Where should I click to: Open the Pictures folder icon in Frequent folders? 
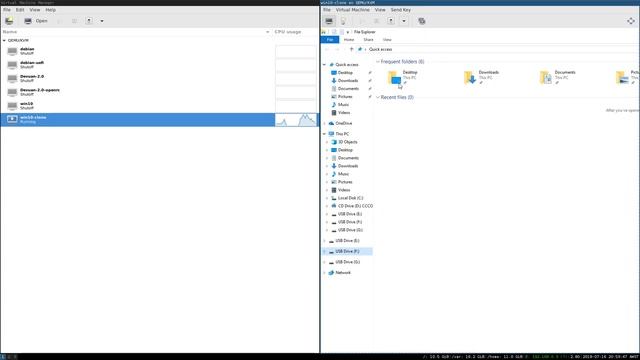tap(622, 78)
